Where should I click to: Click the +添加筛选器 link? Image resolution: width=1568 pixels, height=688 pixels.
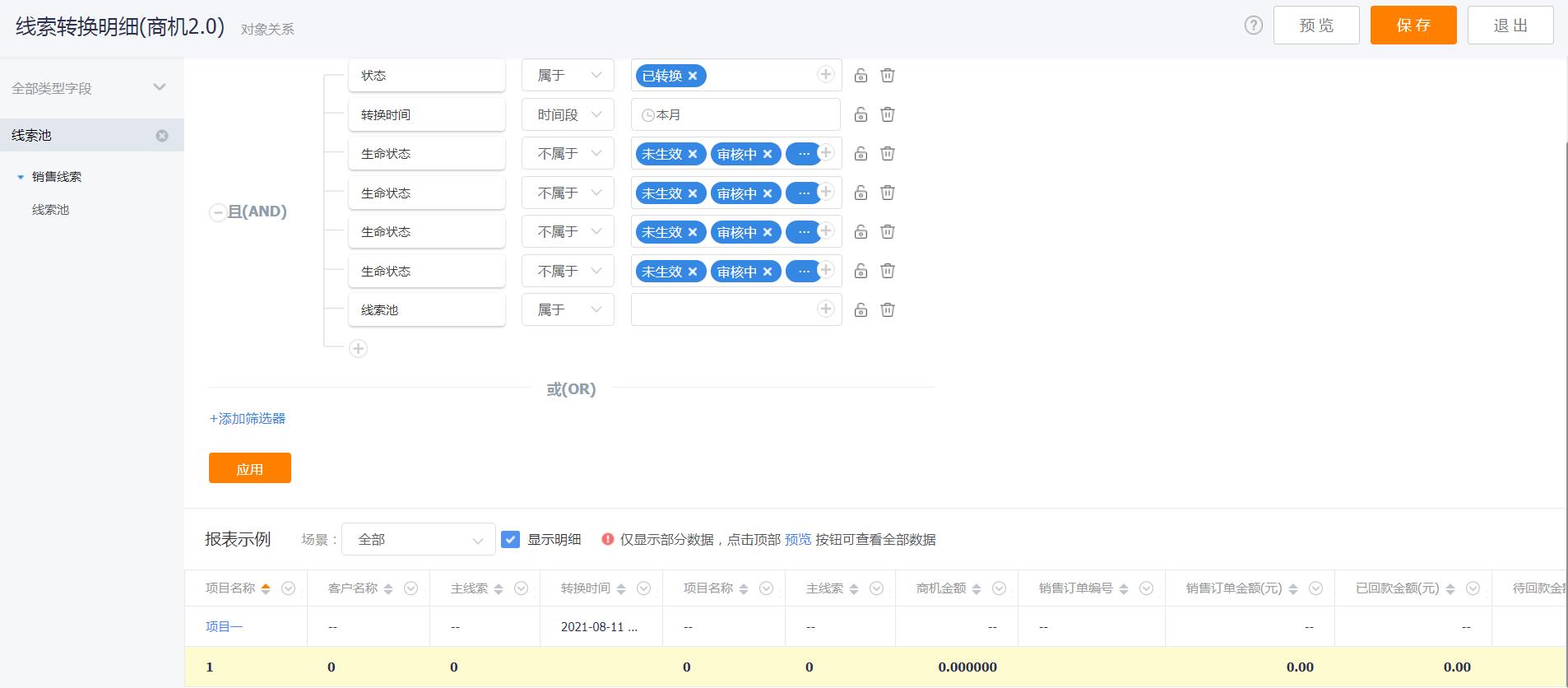tap(248, 418)
